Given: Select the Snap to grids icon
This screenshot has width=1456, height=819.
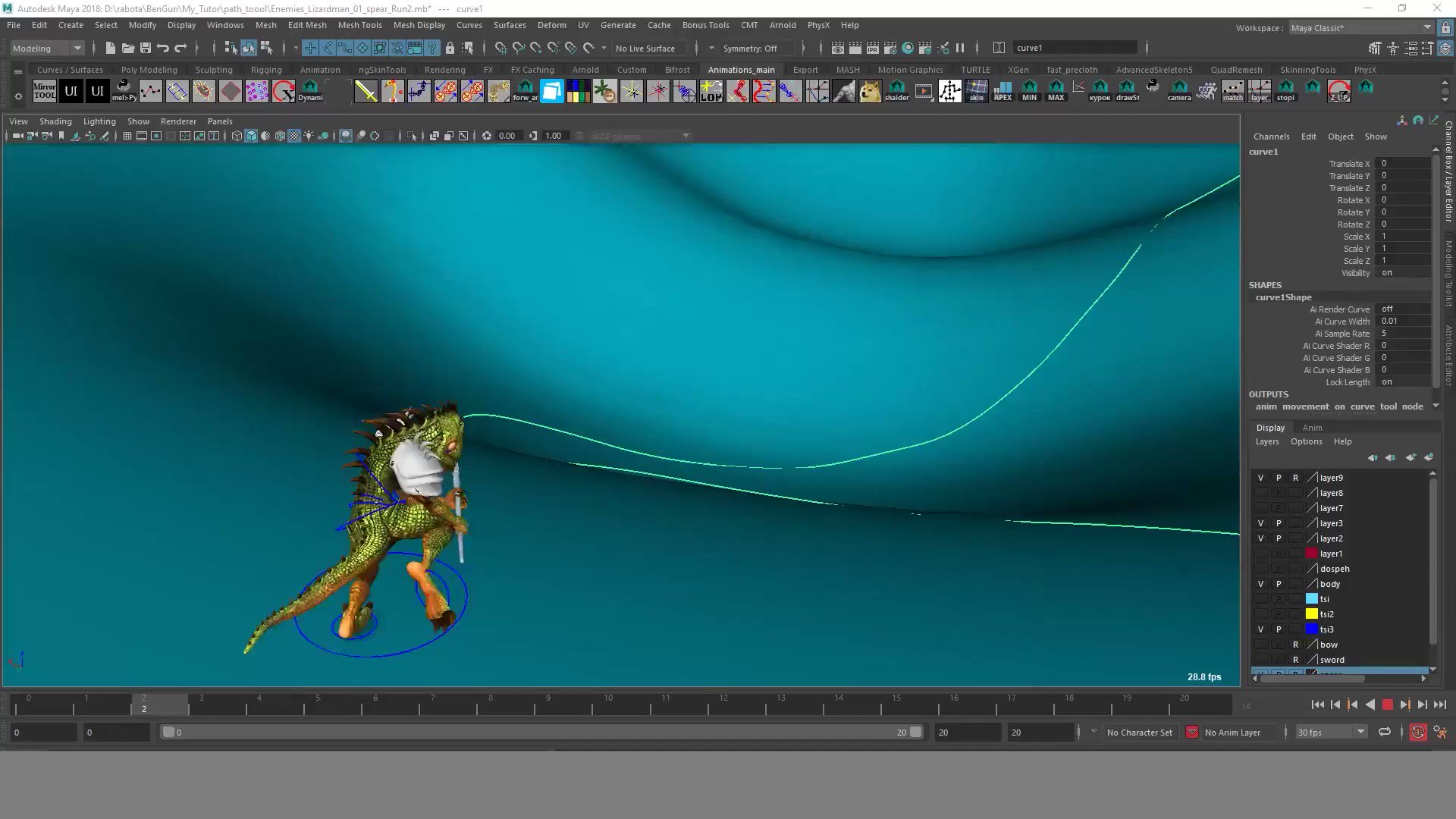Looking at the screenshot, I should [x=501, y=48].
